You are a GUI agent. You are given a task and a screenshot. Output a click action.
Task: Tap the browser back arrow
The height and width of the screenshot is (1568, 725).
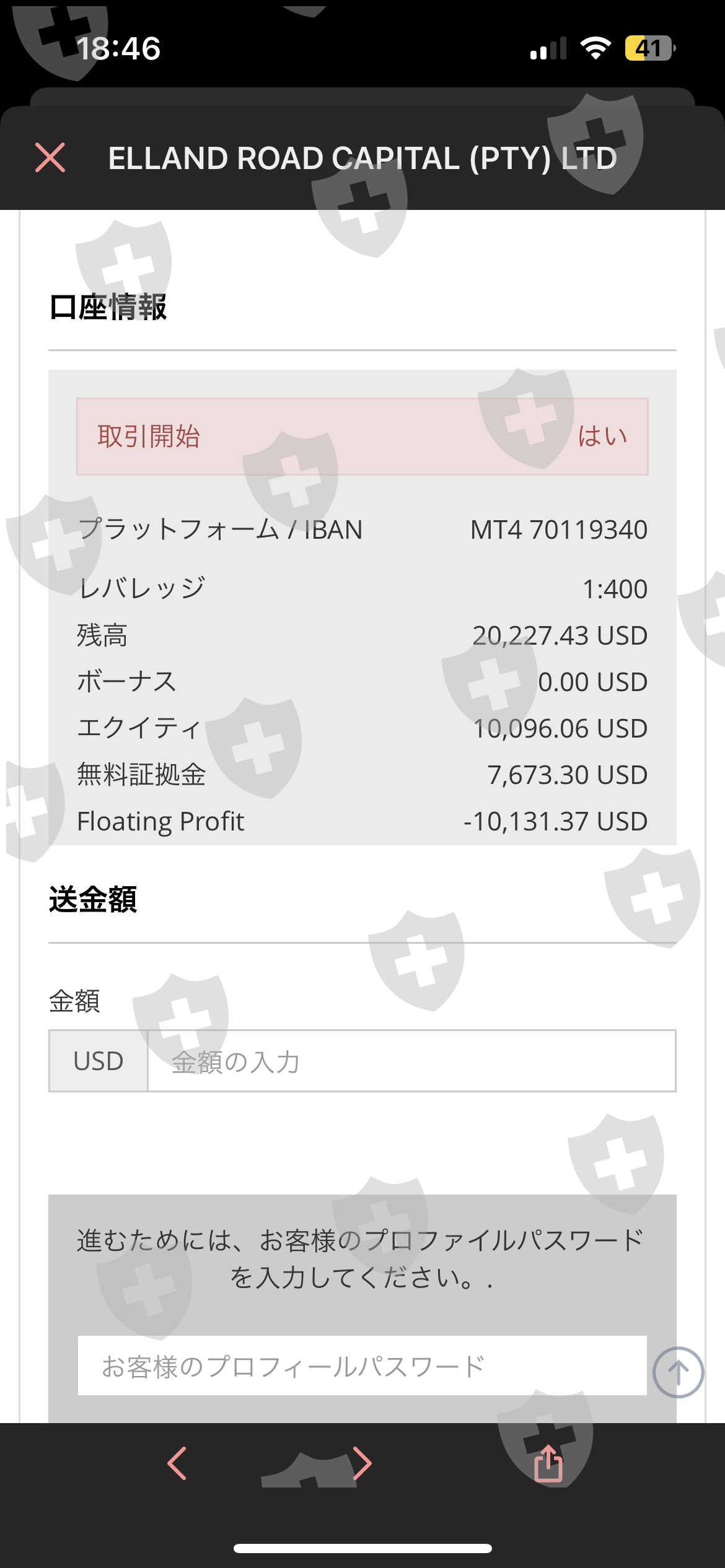click(177, 1463)
